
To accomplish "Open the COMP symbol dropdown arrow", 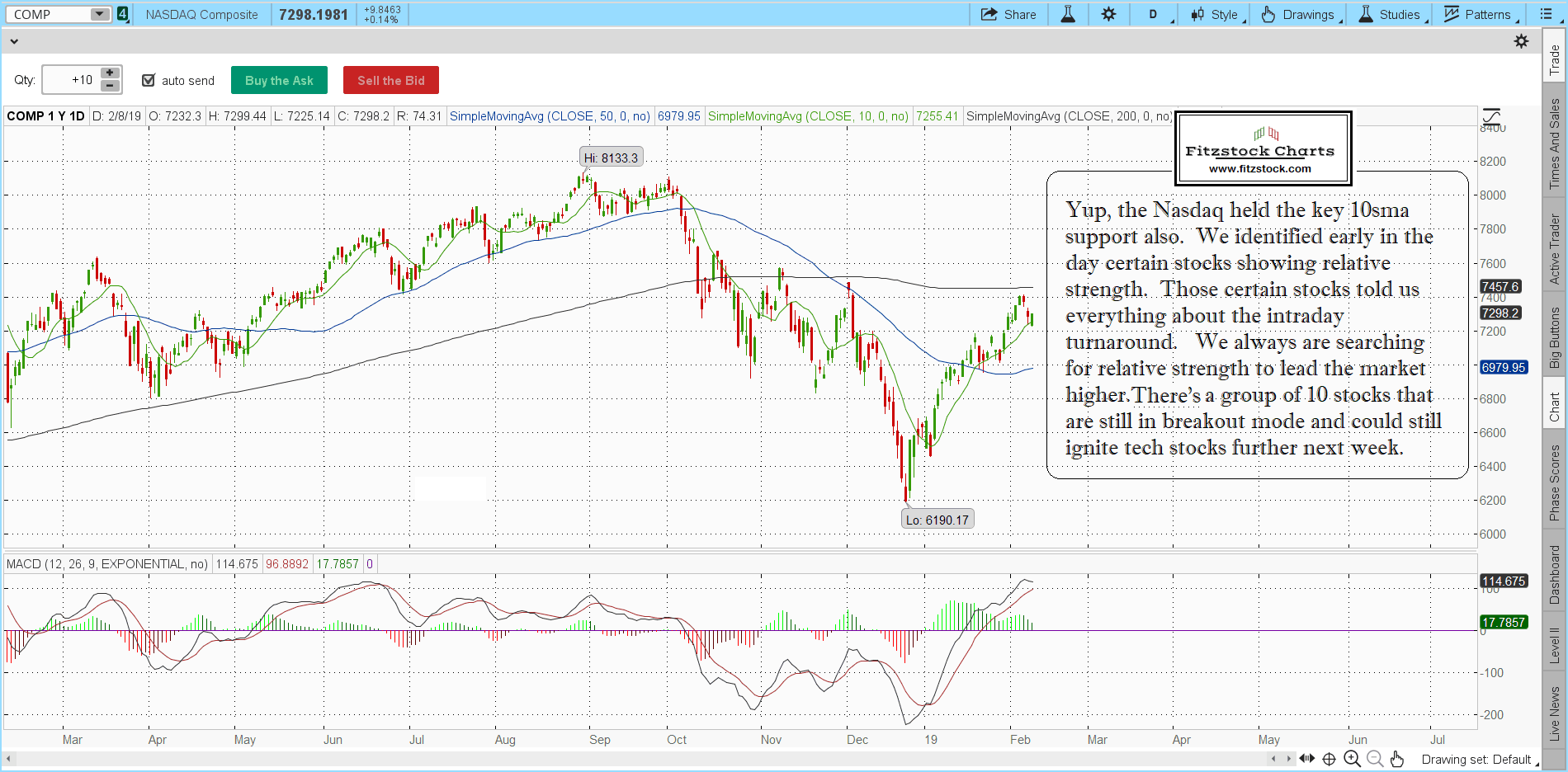I will pos(99,15).
